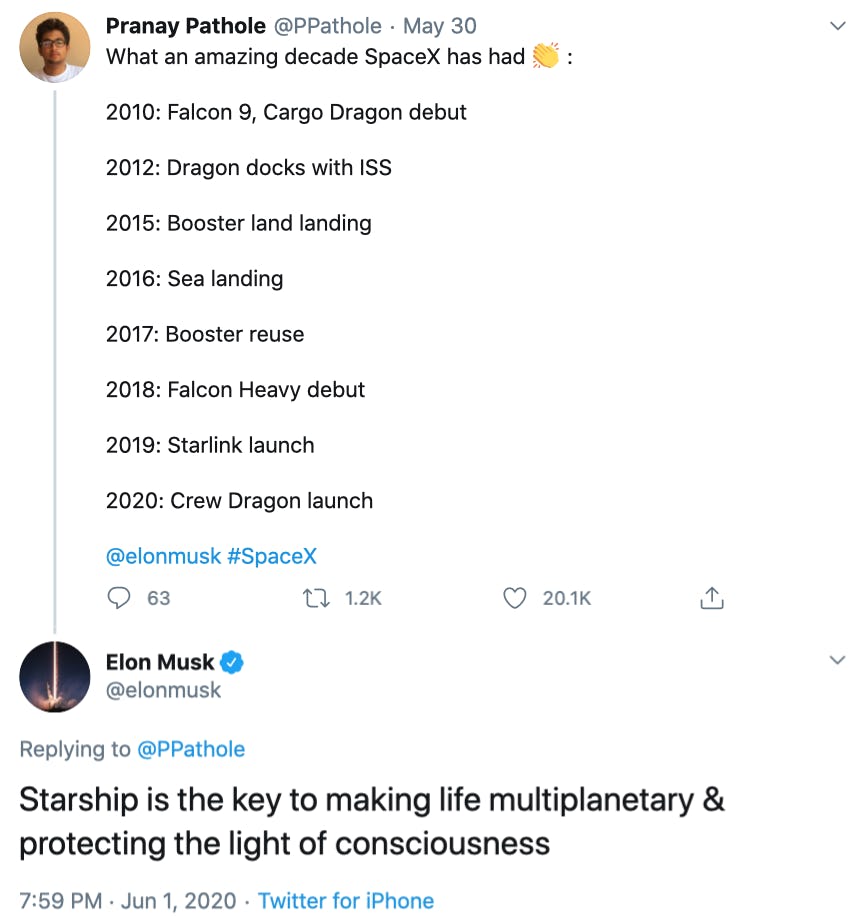Click the @elonmusk handle under Elon's name
The width and height of the screenshot is (864, 916).
[163, 690]
